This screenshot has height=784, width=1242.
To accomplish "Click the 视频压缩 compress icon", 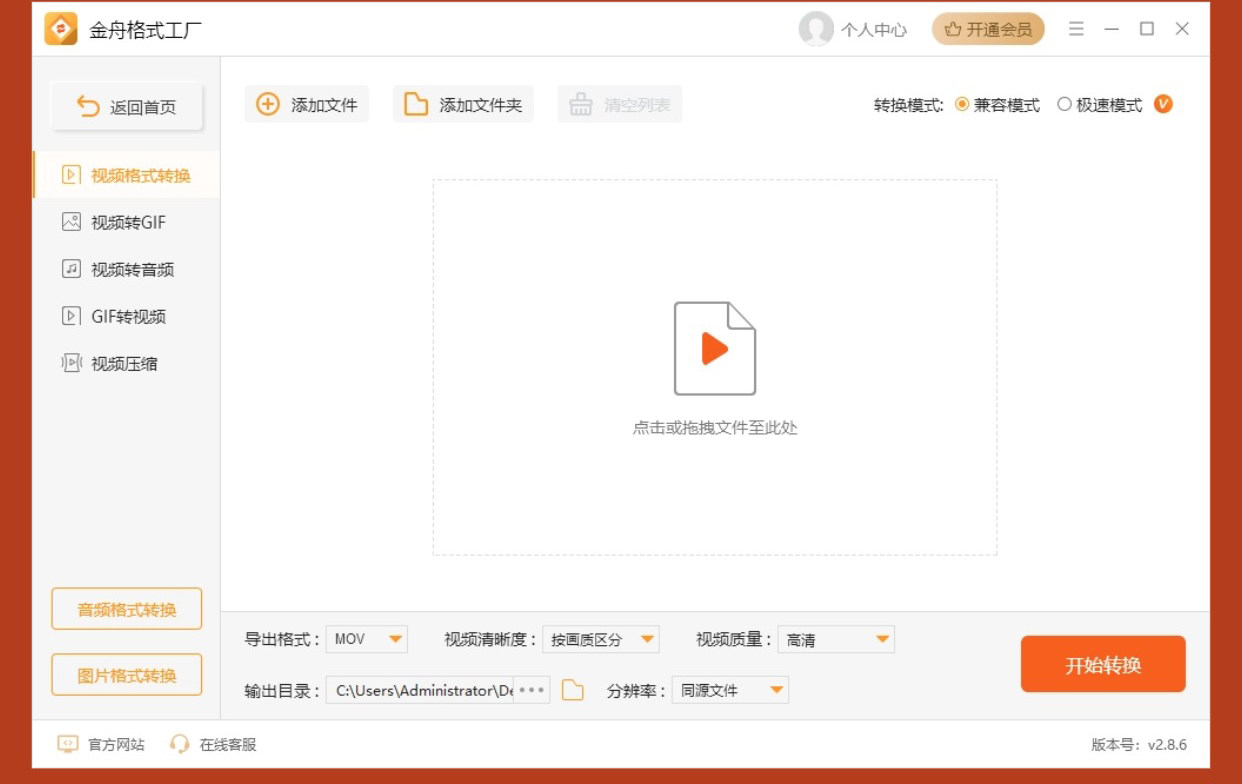I will (x=71, y=363).
